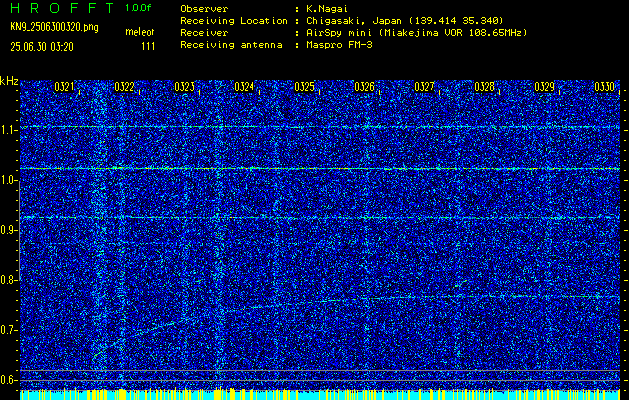The height and width of the screenshot is (400, 629).
Task: Click the 0323 time marker
Action: point(184,87)
